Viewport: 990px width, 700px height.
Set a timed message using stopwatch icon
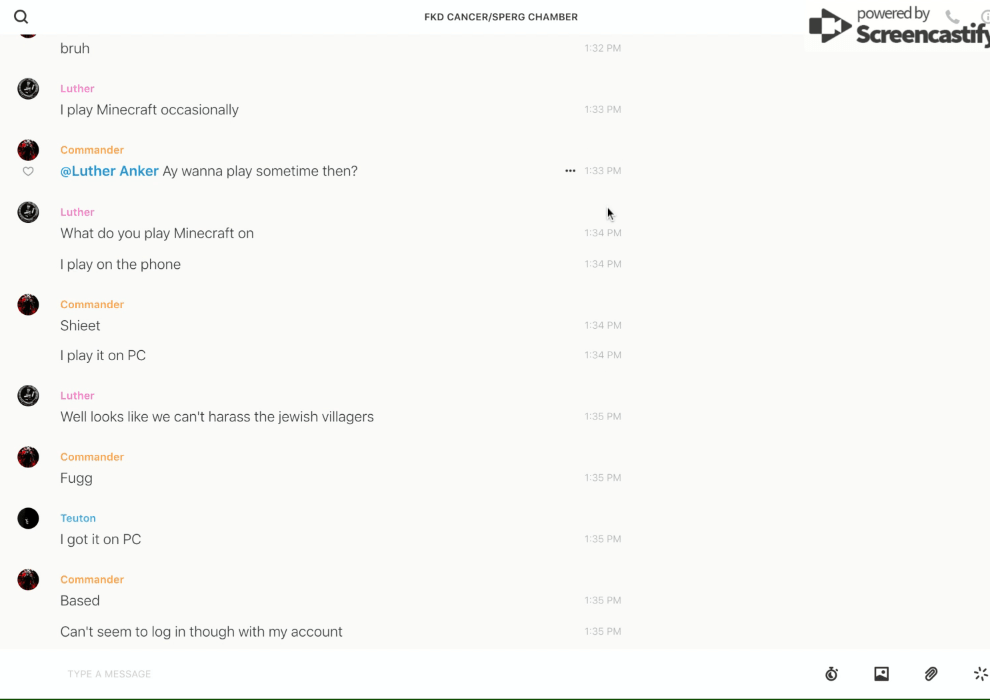[831, 674]
